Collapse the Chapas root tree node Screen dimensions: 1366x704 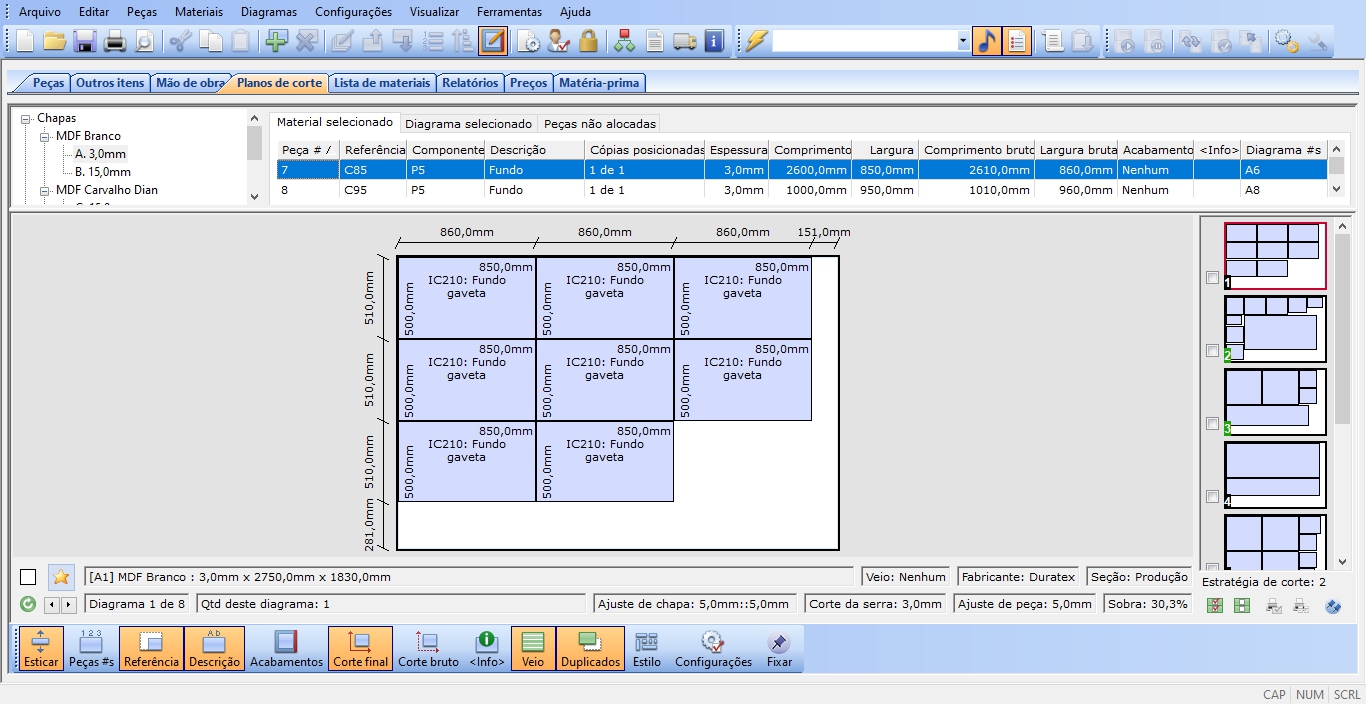click(x=26, y=118)
